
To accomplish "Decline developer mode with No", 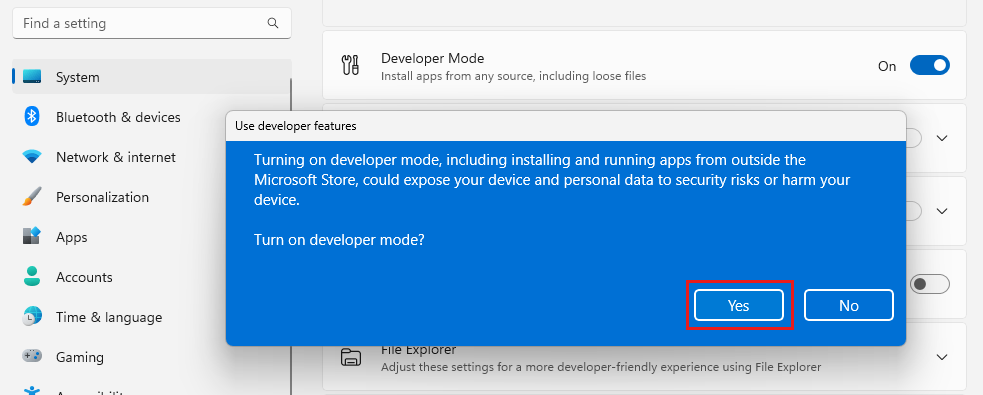I will (848, 305).
